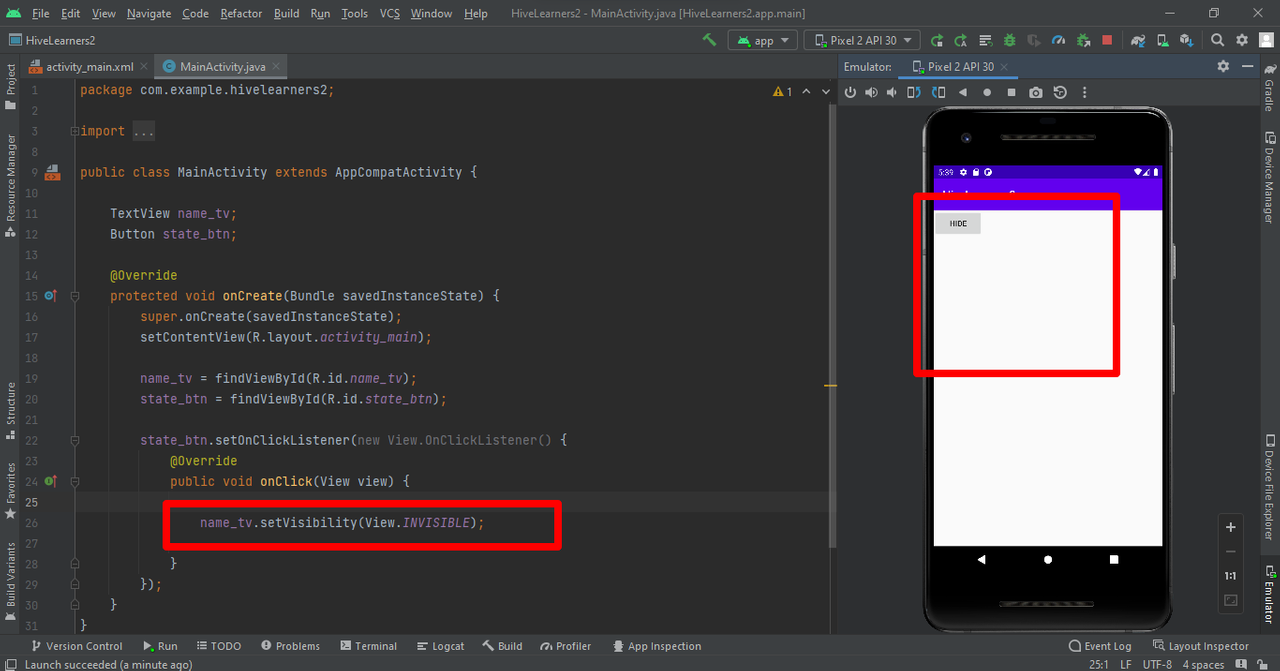The image size is (1280, 671).
Task: Rotate the emulator left
Action: (914, 92)
